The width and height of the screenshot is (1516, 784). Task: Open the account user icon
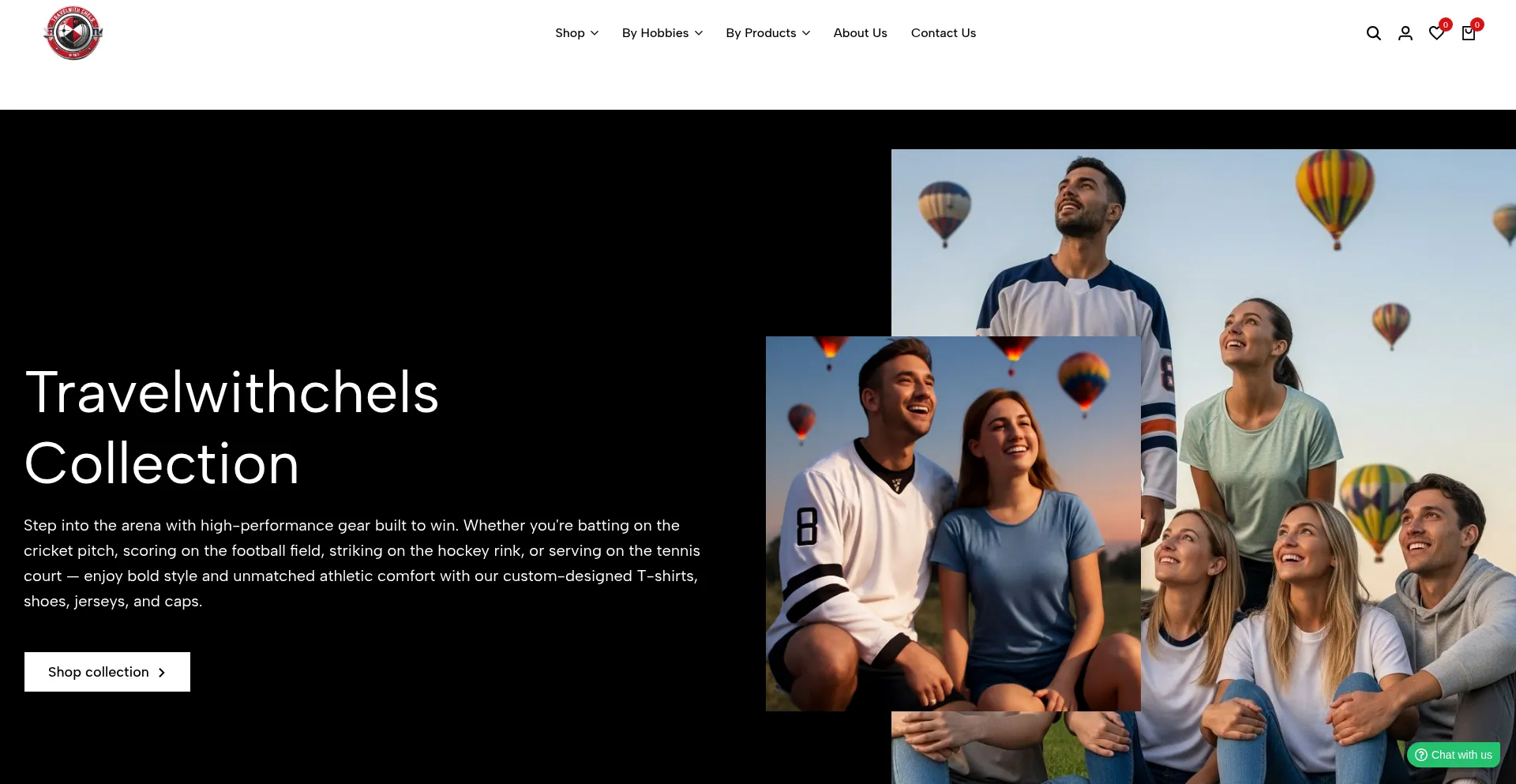1405,33
